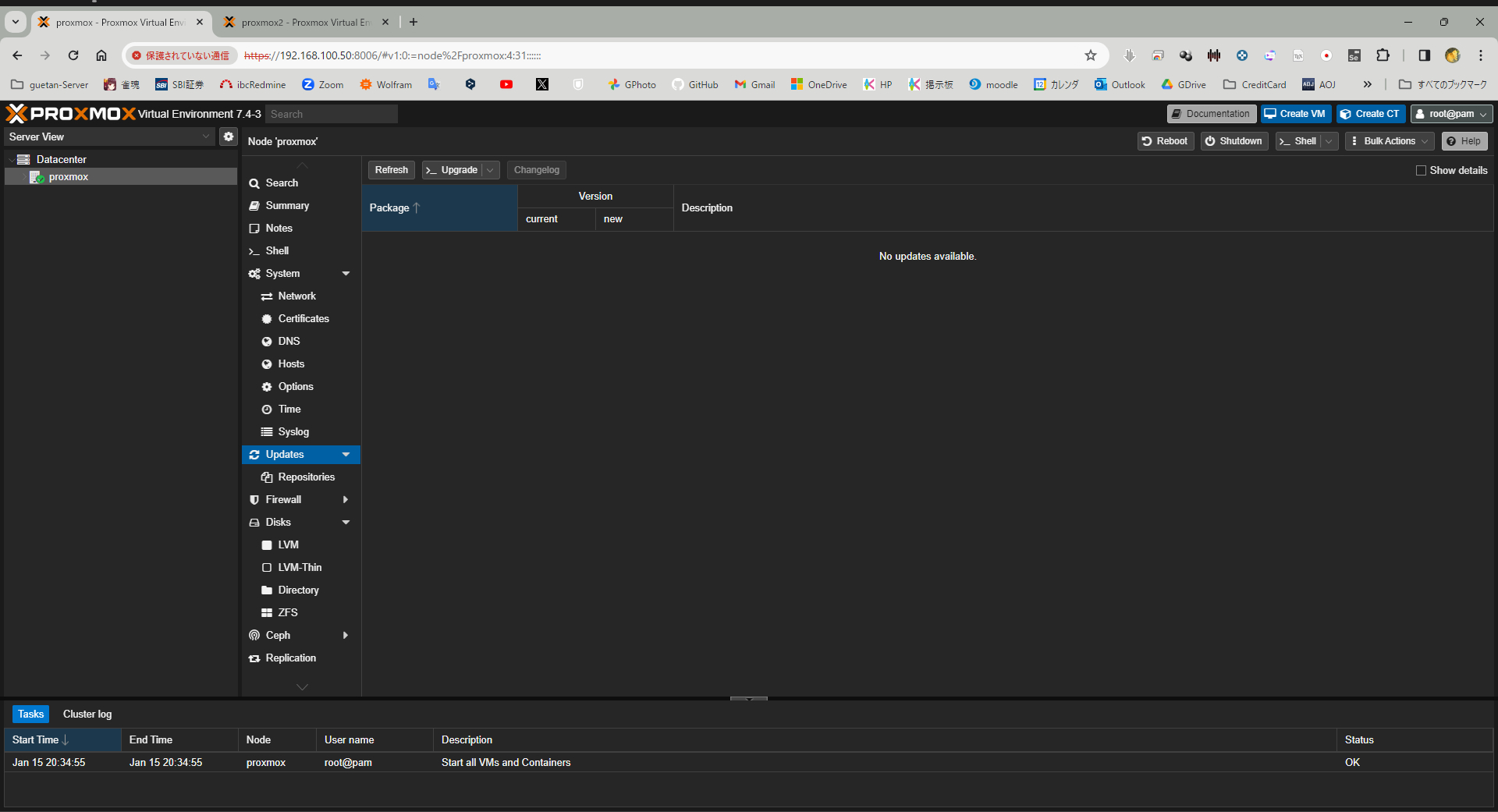Click the Reboot button
The width and height of the screenshot is (1498, 812).
pyautogui.click(x=1165, y=141)
